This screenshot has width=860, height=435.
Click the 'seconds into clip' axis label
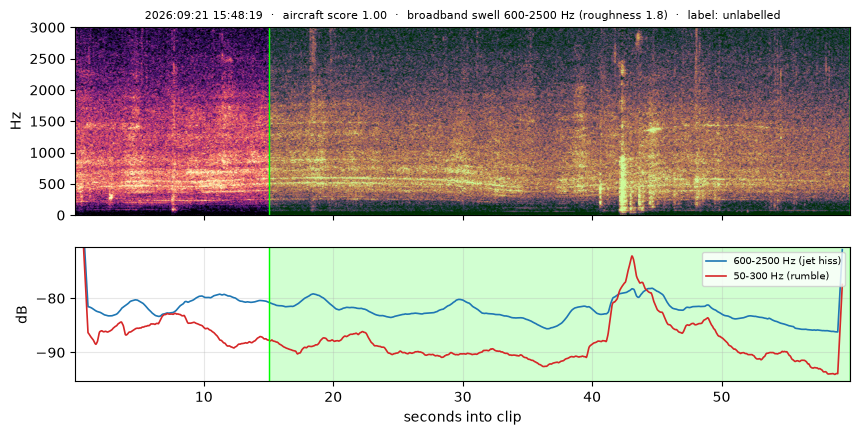[462, 417]
